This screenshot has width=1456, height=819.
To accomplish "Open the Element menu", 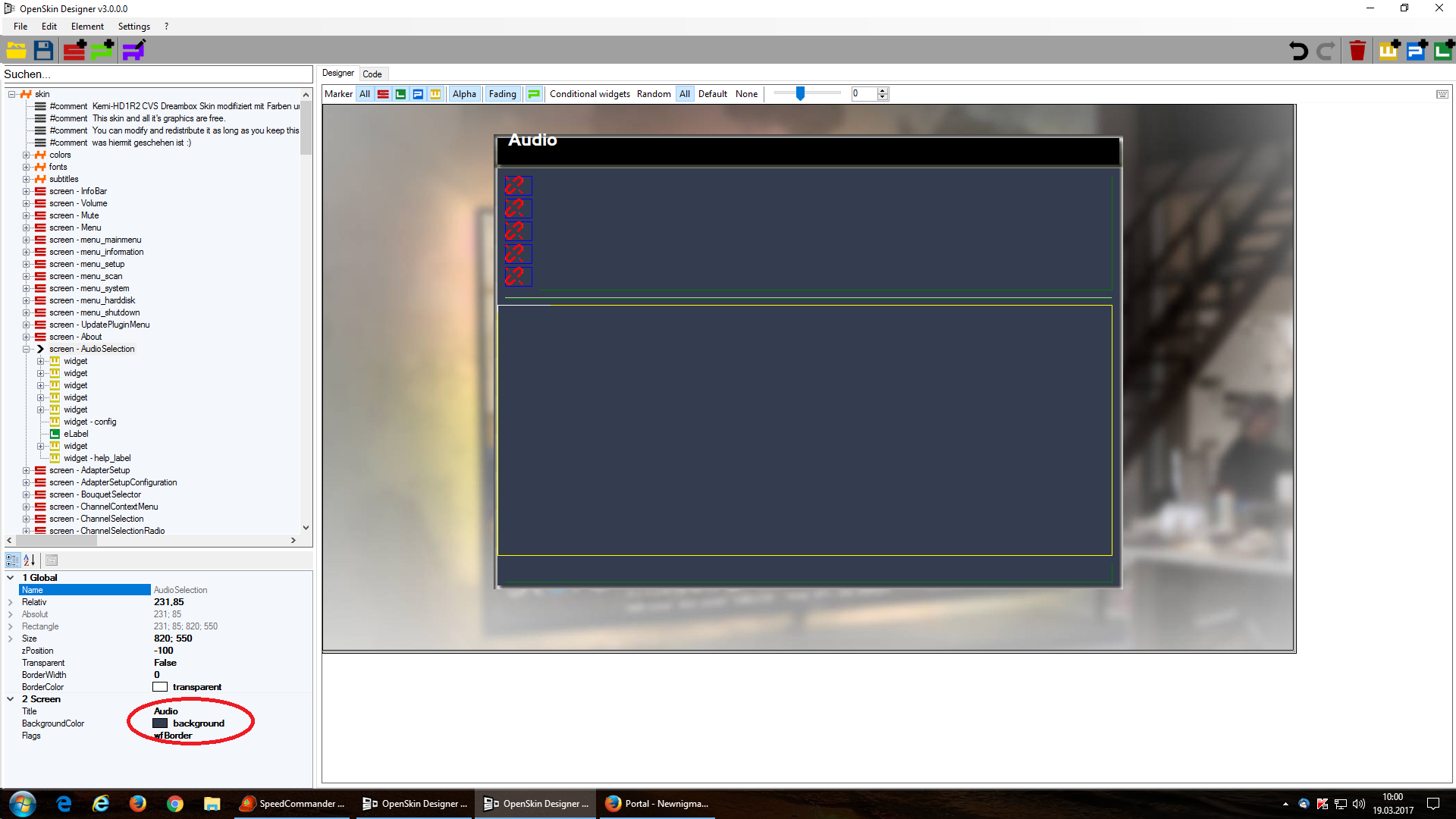I will click(87, 27).
